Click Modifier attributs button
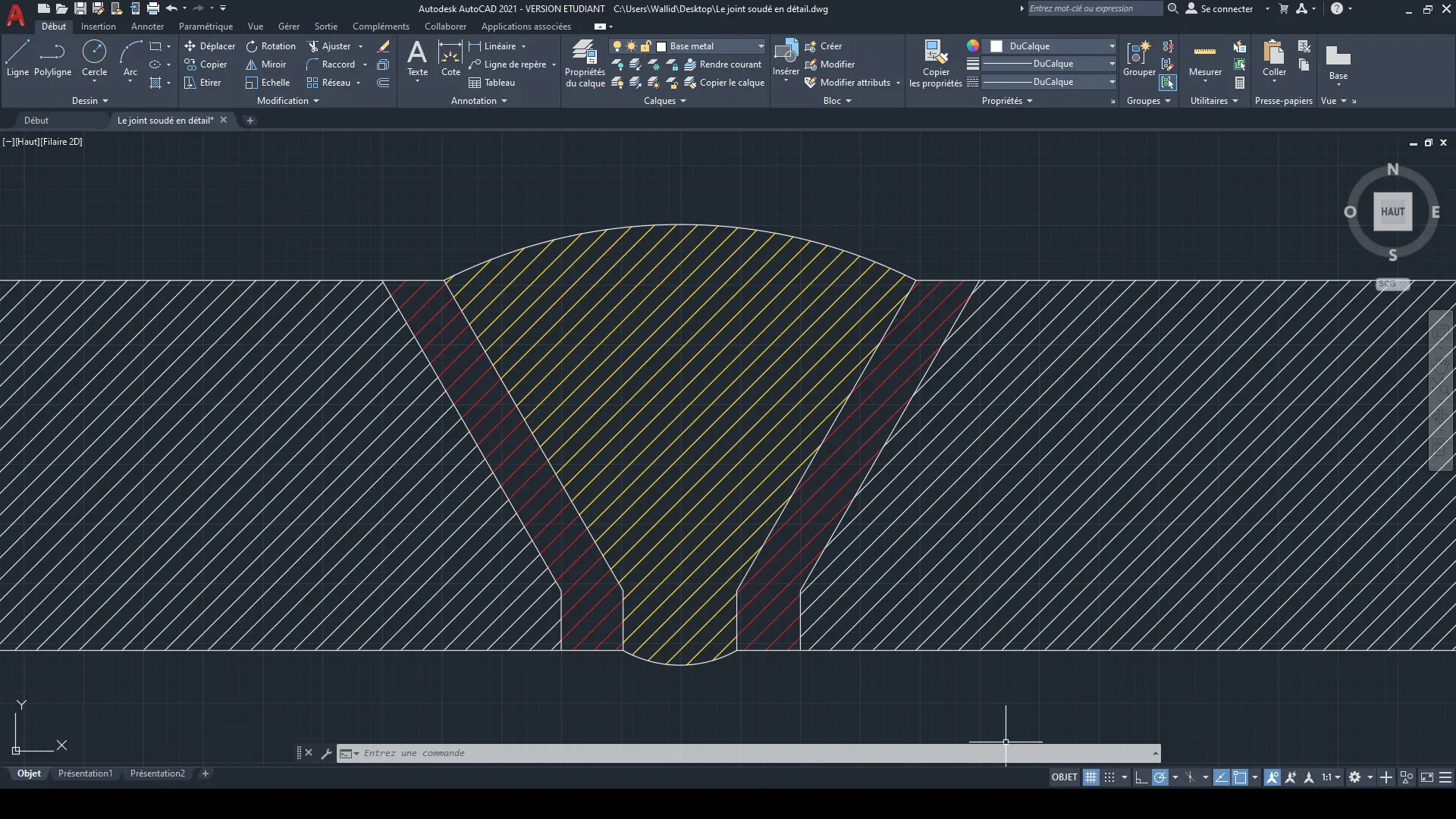Screen dimensions: 1456x819 [x=848, y=83]
